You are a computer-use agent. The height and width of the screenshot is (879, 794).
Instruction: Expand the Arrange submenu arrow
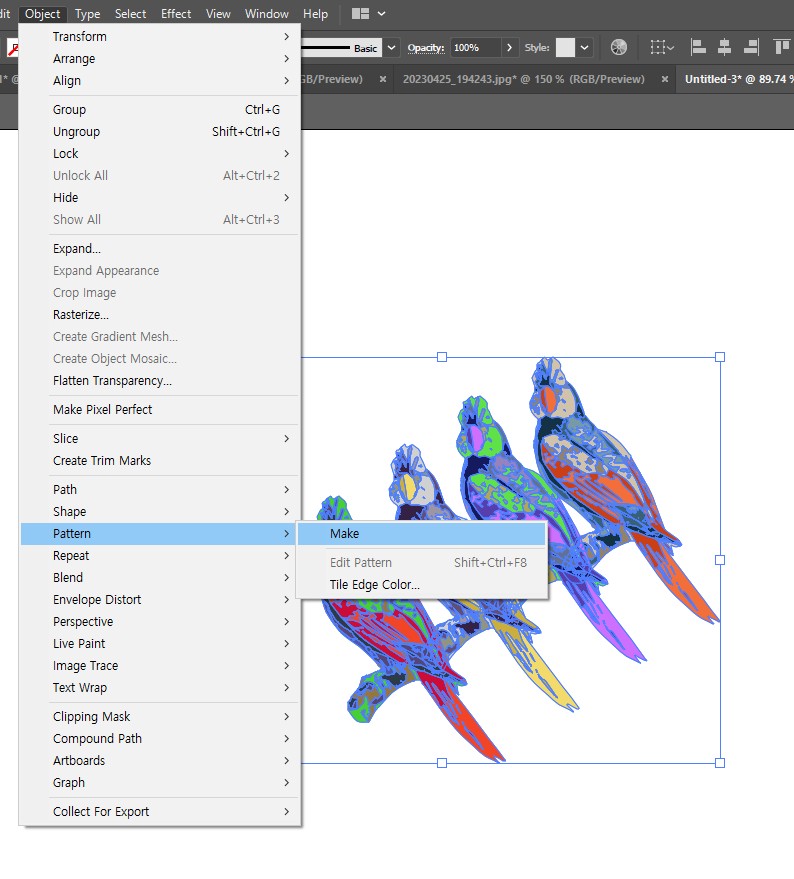[x=287, y=58]
